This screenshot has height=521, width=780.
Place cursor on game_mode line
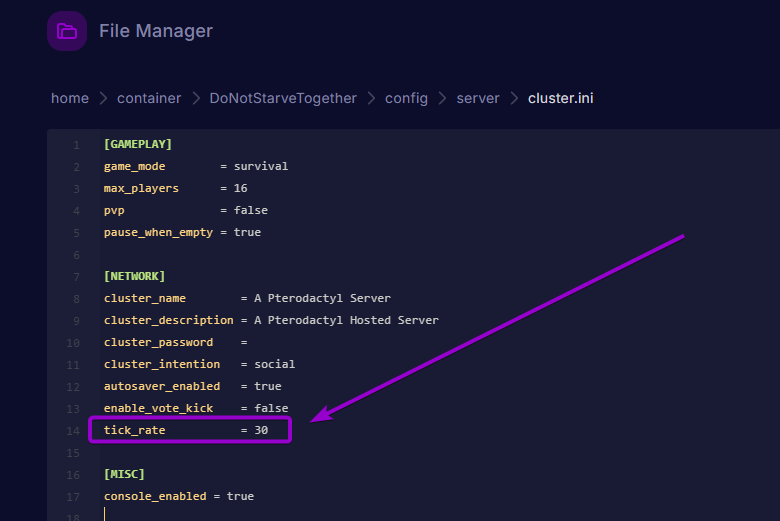195,166
